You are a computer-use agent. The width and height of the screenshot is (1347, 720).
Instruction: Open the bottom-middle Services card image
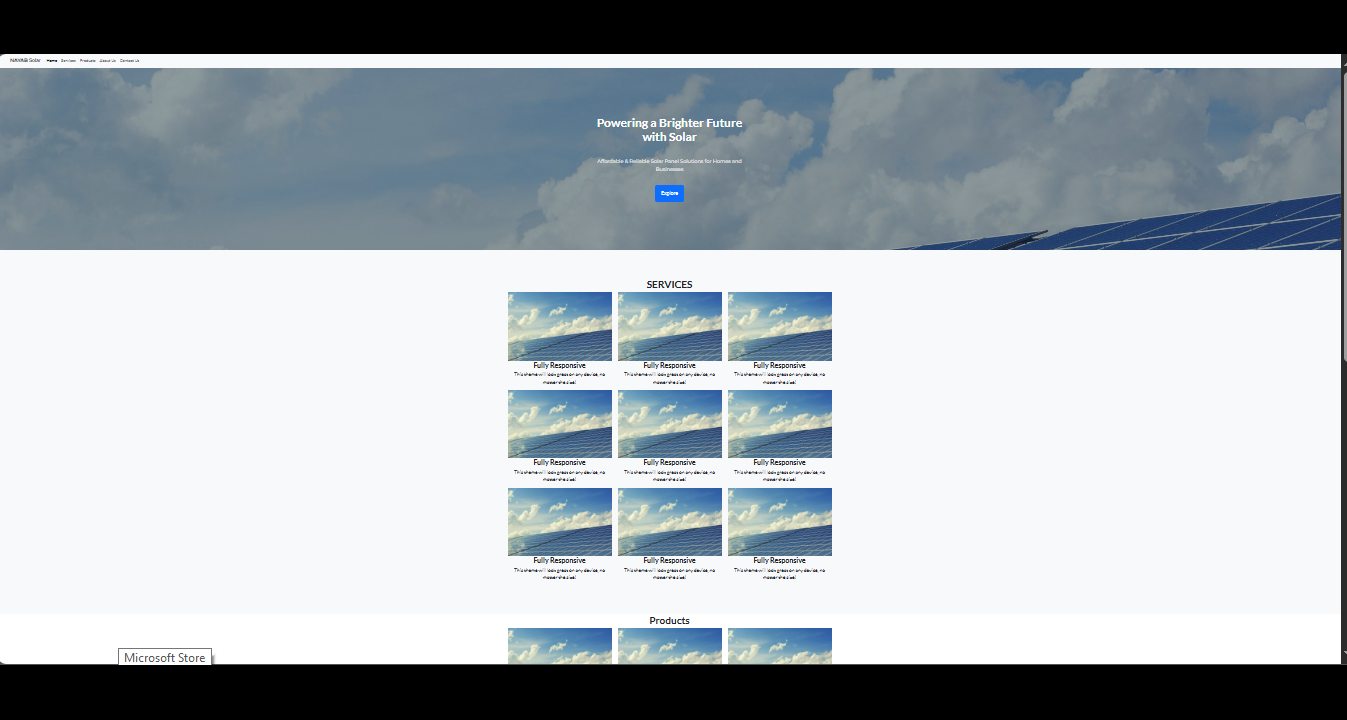pyautogui.click(x=670, y=522)
